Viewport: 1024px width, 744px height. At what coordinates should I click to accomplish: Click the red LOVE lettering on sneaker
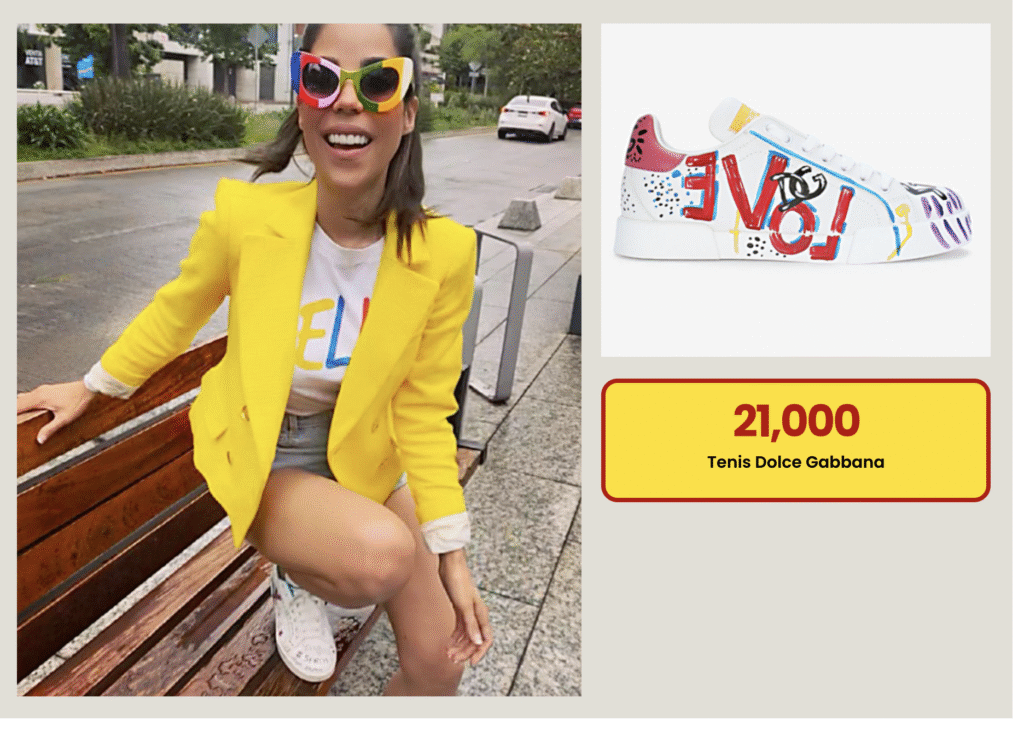[x=768, y=202]
